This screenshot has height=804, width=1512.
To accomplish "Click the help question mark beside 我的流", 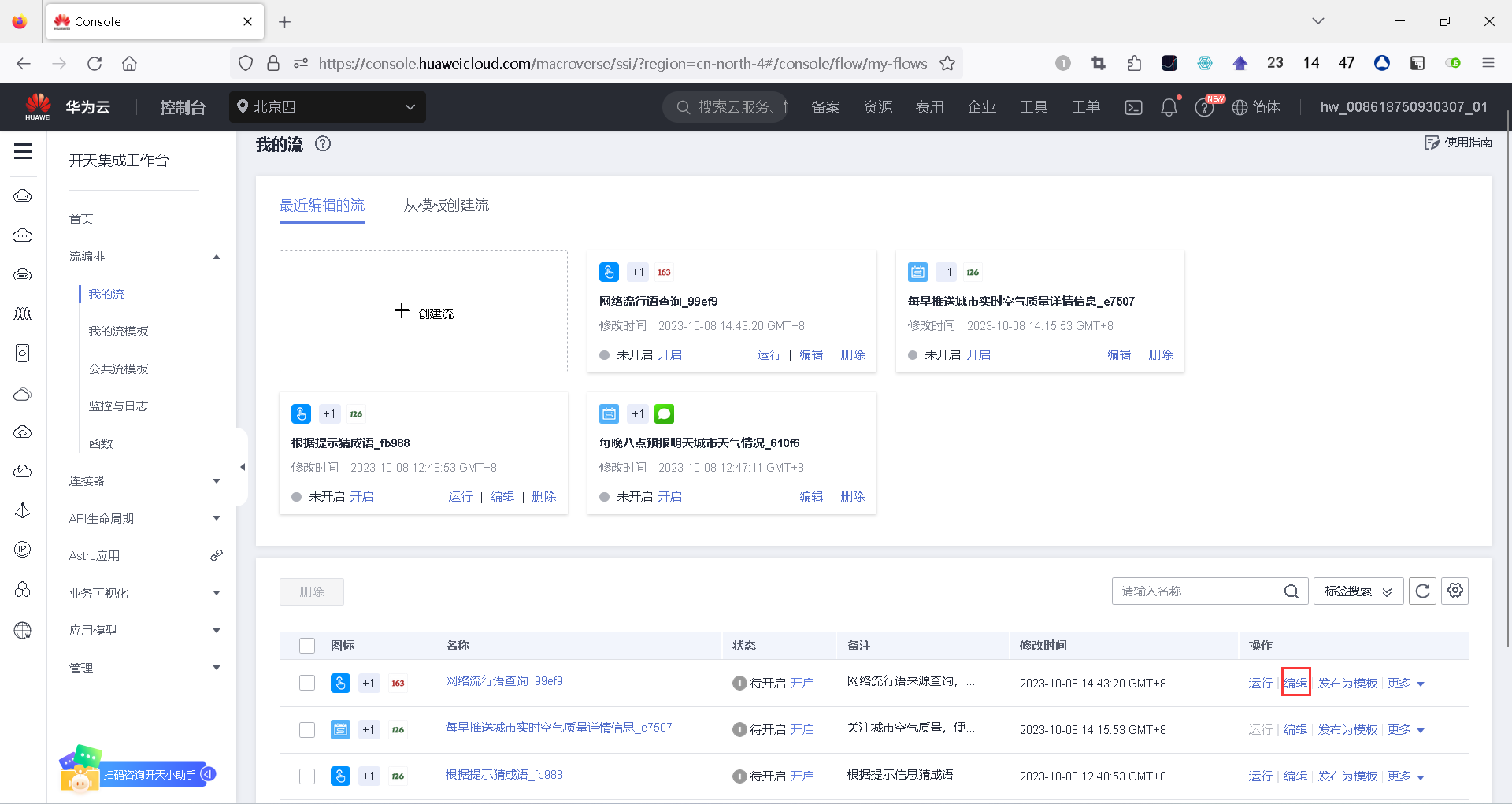I will coord(323,144).
